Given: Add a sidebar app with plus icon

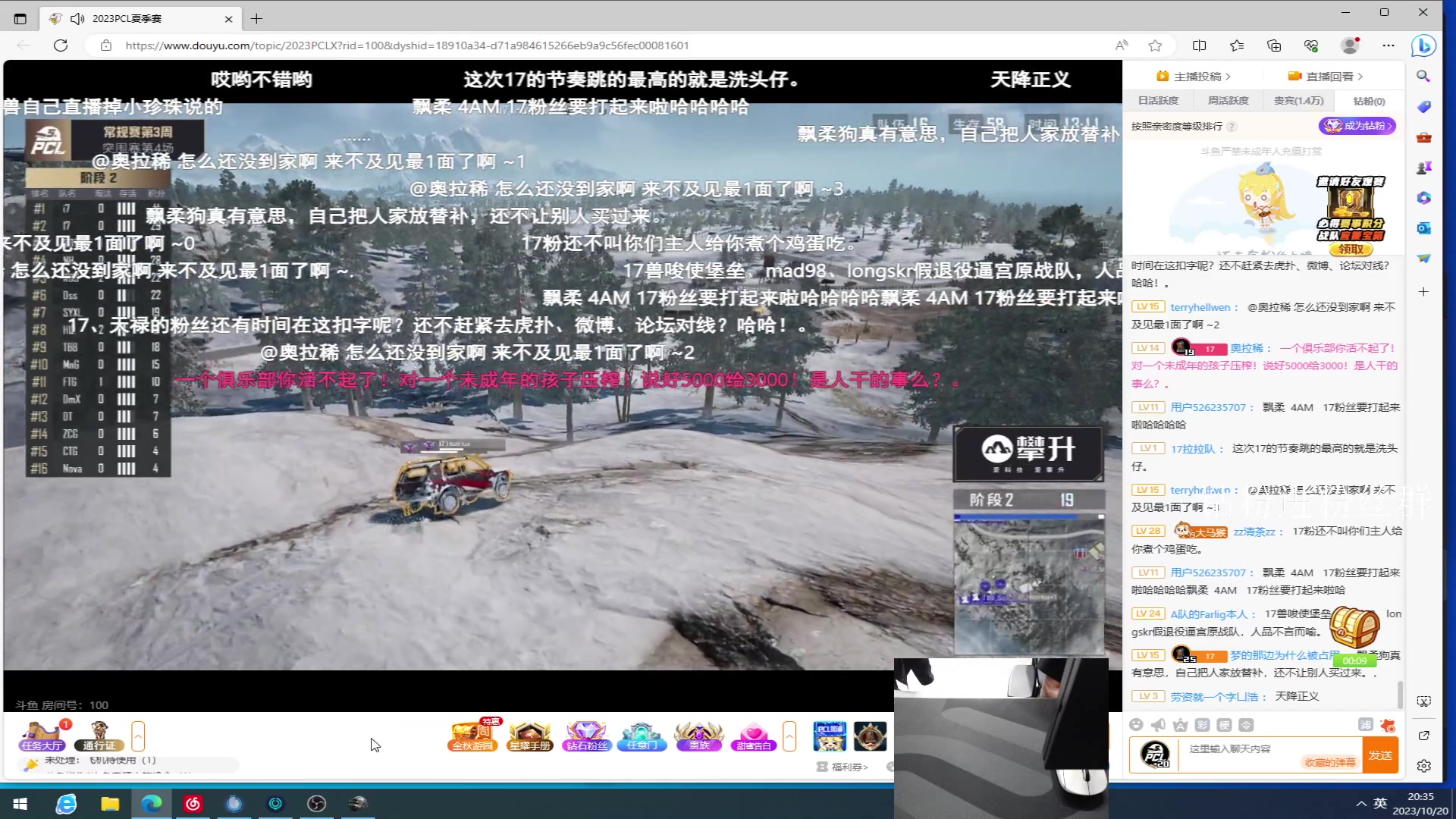Looking at the screenshot, I should point(1423,292).
